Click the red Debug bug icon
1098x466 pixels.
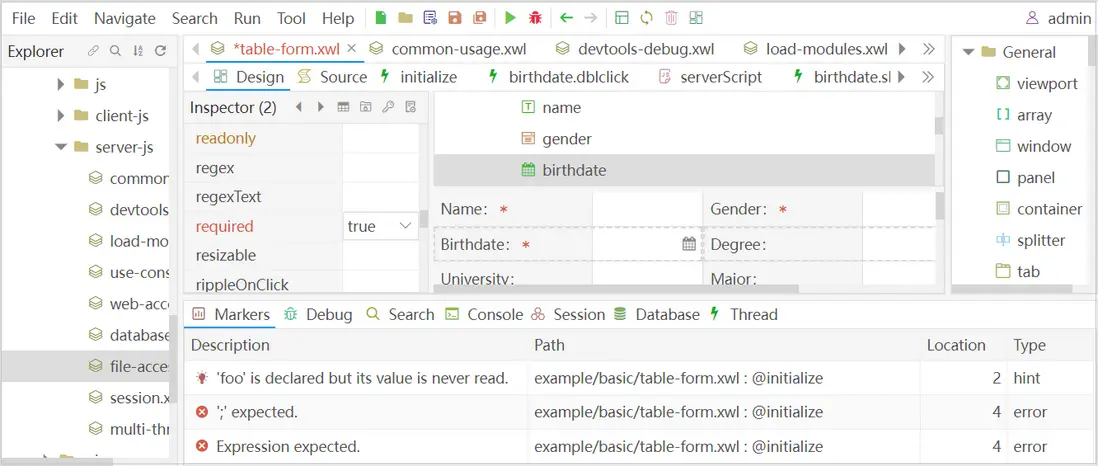click(x=535, y=18)
